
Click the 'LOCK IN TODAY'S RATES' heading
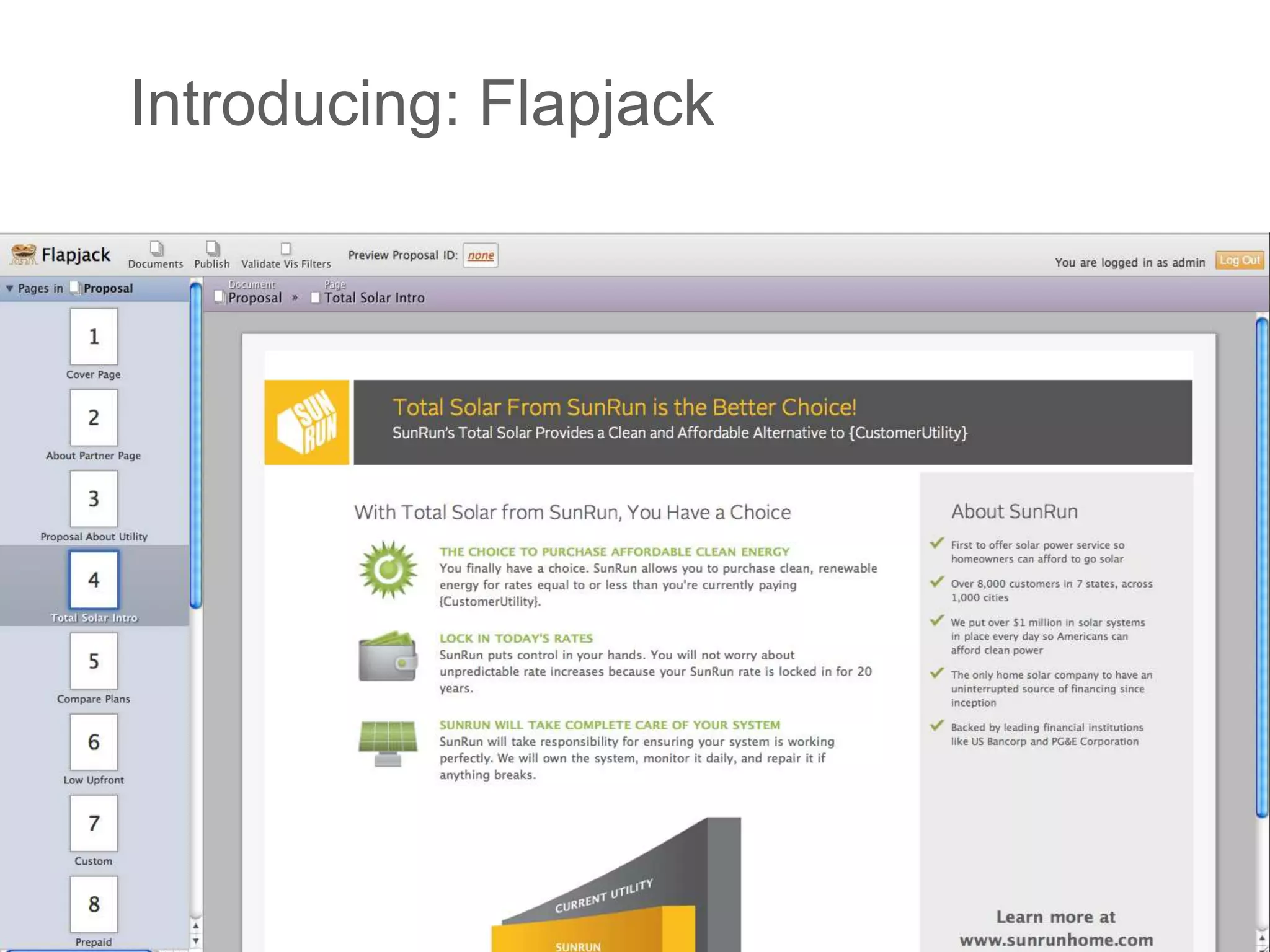(x=516, y=638)
